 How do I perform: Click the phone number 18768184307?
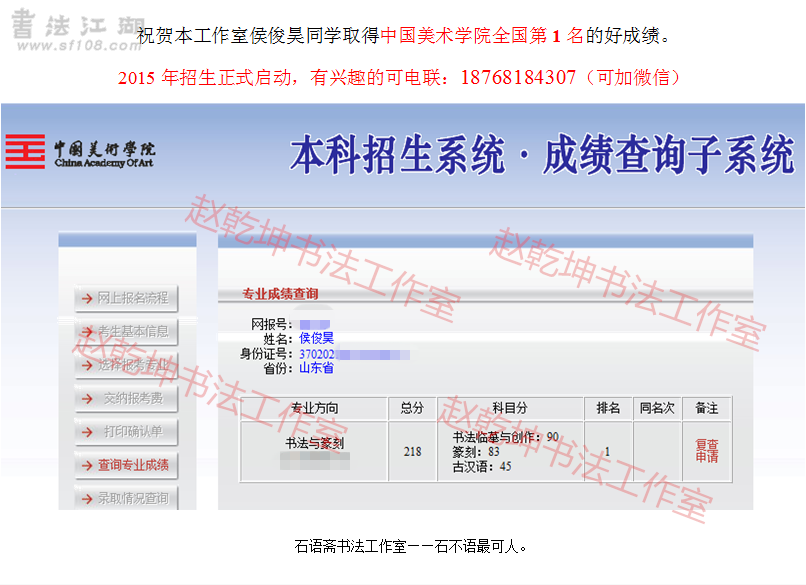click(518, 78)
